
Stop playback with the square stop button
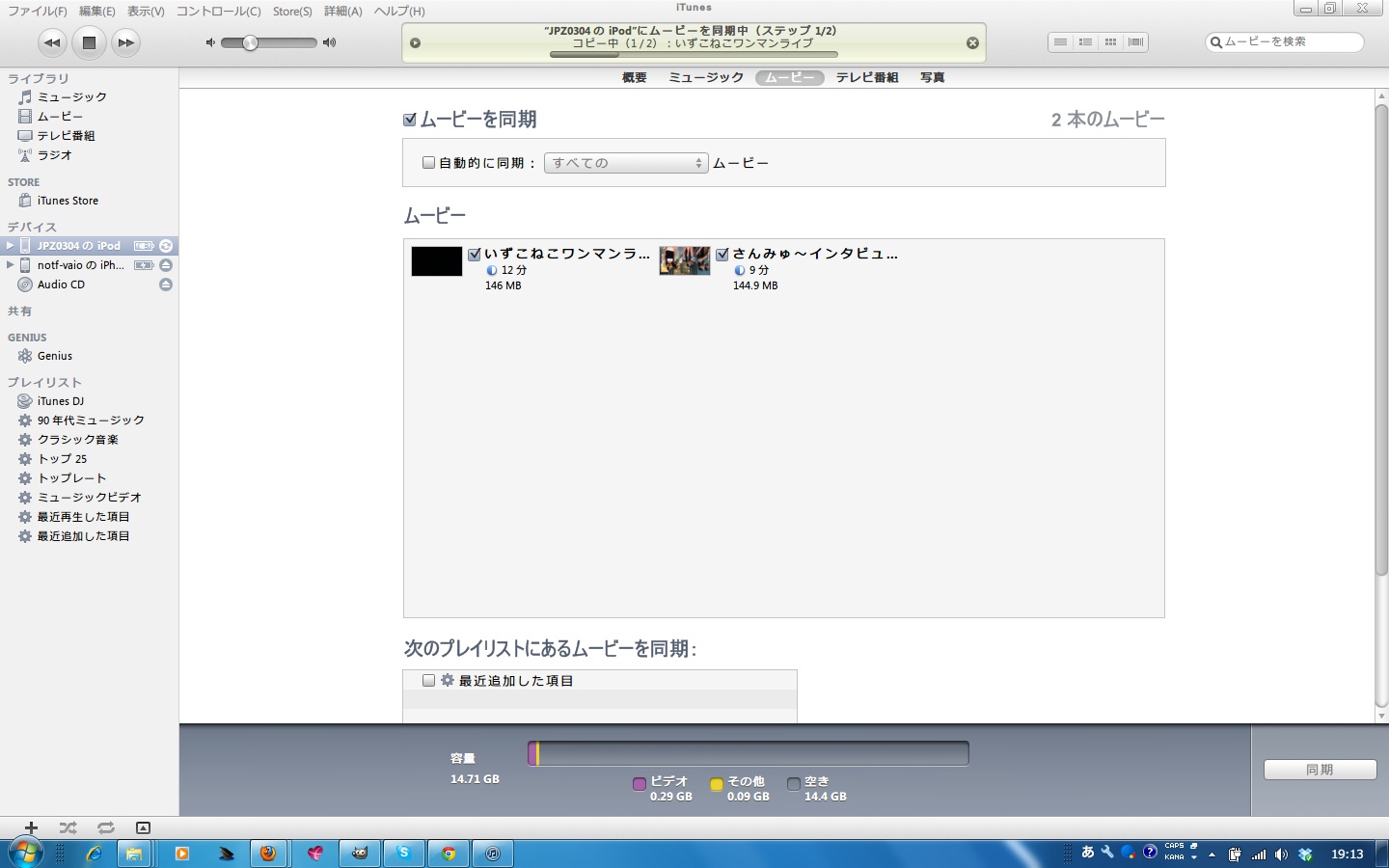click(x=89, y=42)
